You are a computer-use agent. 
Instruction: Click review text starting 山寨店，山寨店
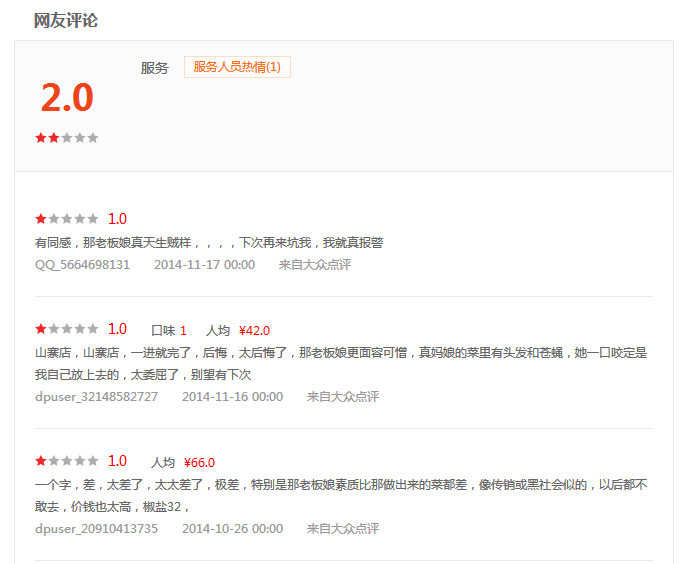[x=341, y=364]
